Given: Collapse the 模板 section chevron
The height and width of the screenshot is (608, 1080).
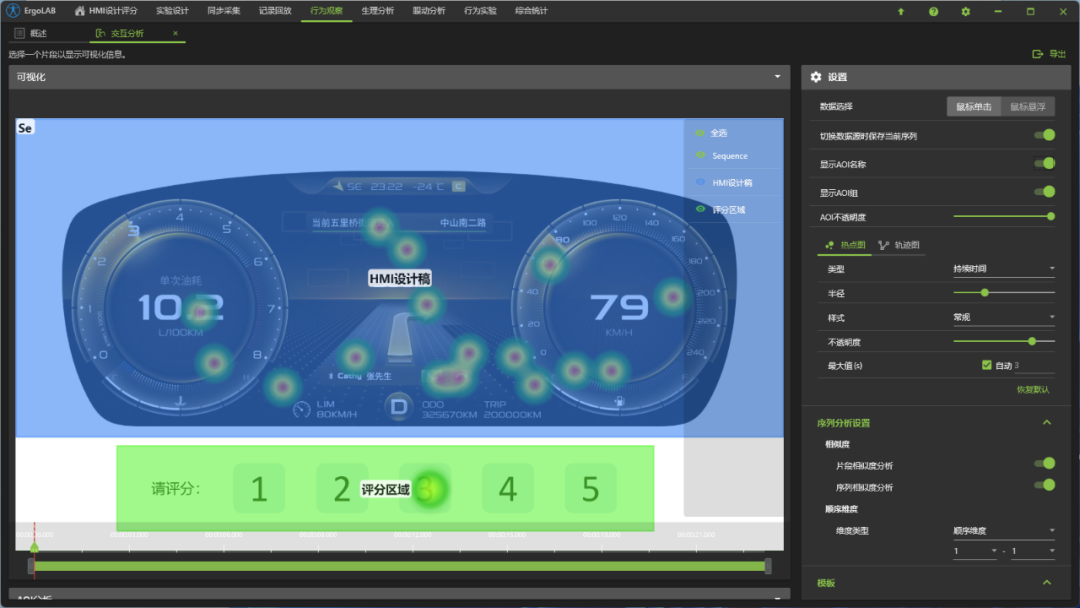Looking at the screenshot, I should (x=1047, y=583).
